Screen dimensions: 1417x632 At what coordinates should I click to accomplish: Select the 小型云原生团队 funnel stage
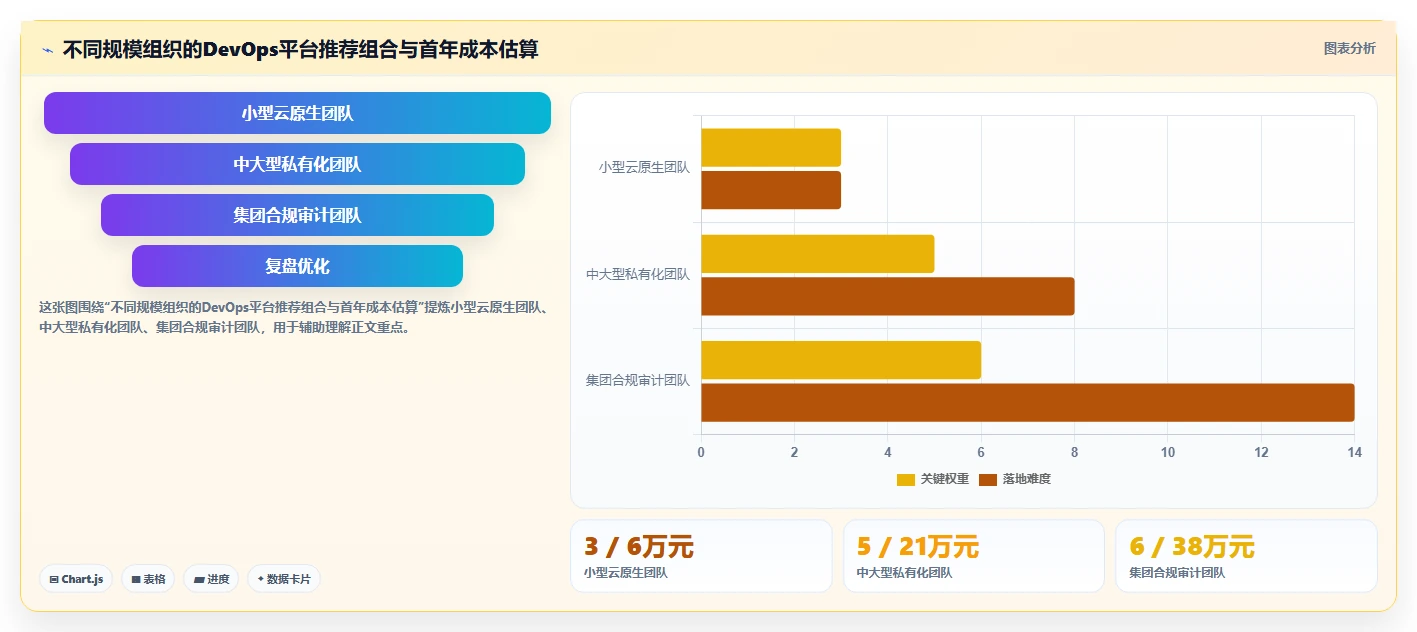pos(297,113)
